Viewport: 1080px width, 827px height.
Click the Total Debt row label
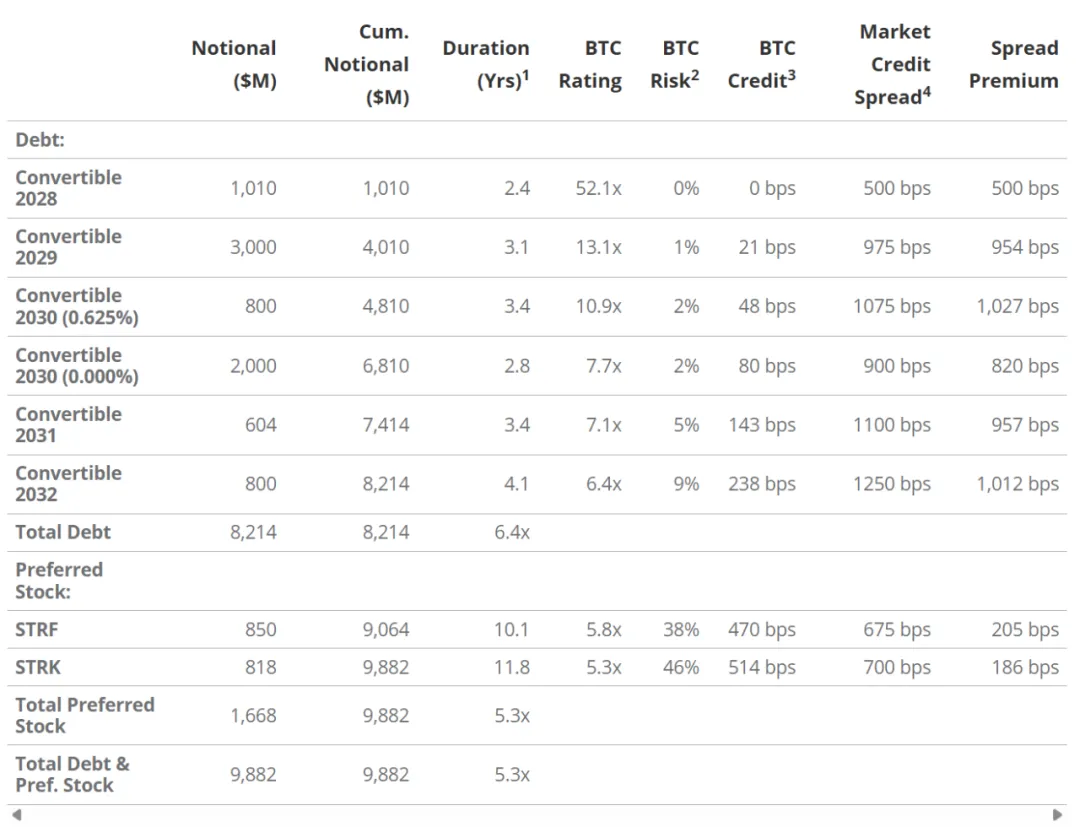[x=63, y=532]
